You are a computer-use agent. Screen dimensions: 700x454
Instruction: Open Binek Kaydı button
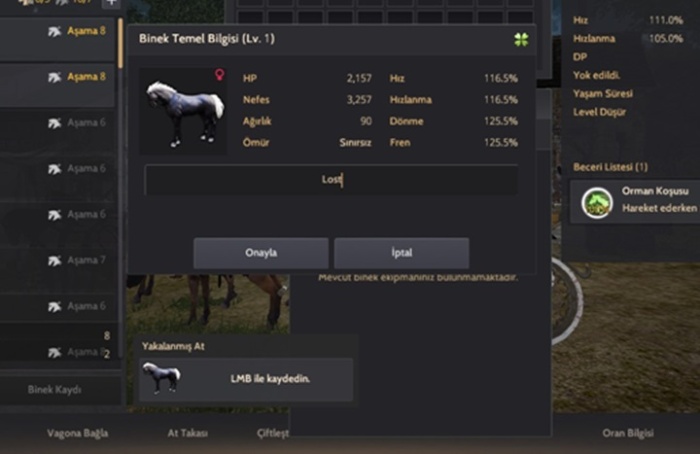(54, 390)
